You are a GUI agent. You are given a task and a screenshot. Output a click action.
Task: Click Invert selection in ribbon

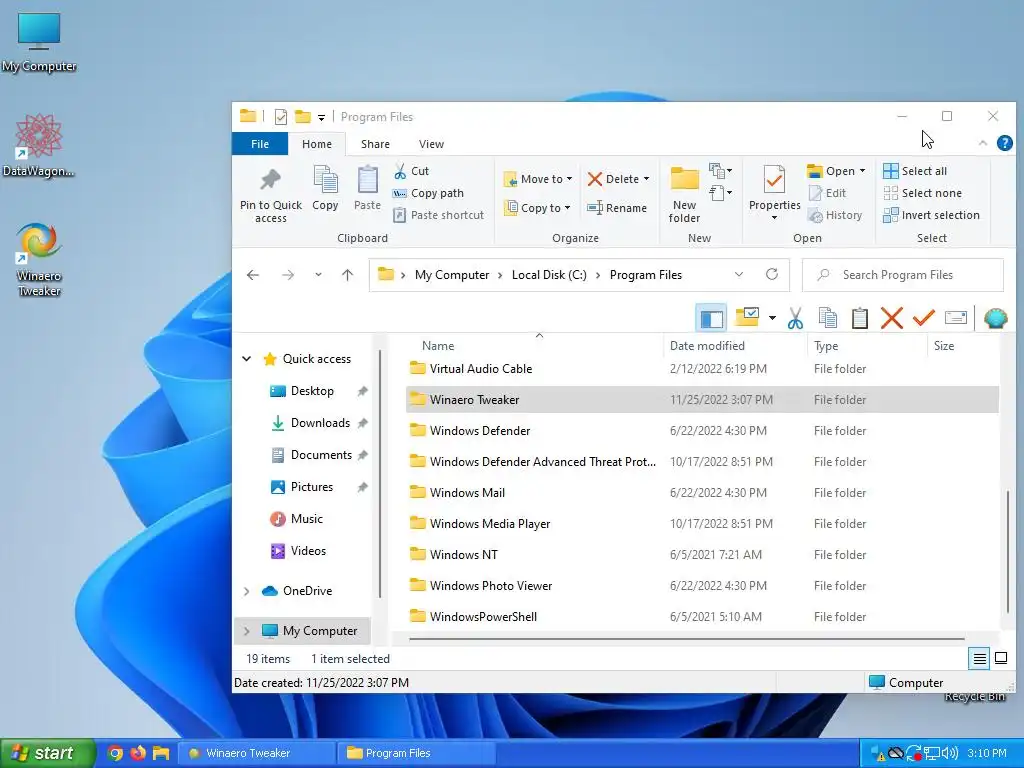[931, 215]
